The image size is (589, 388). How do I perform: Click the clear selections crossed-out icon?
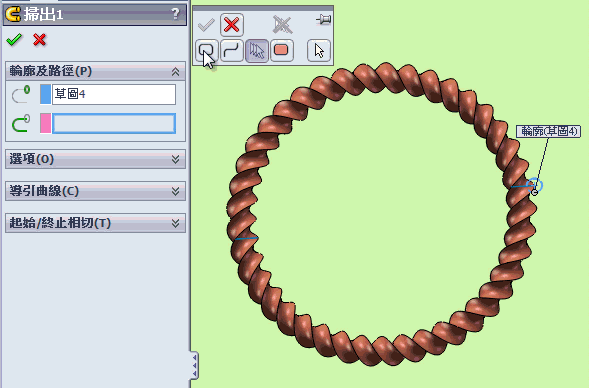282,25
